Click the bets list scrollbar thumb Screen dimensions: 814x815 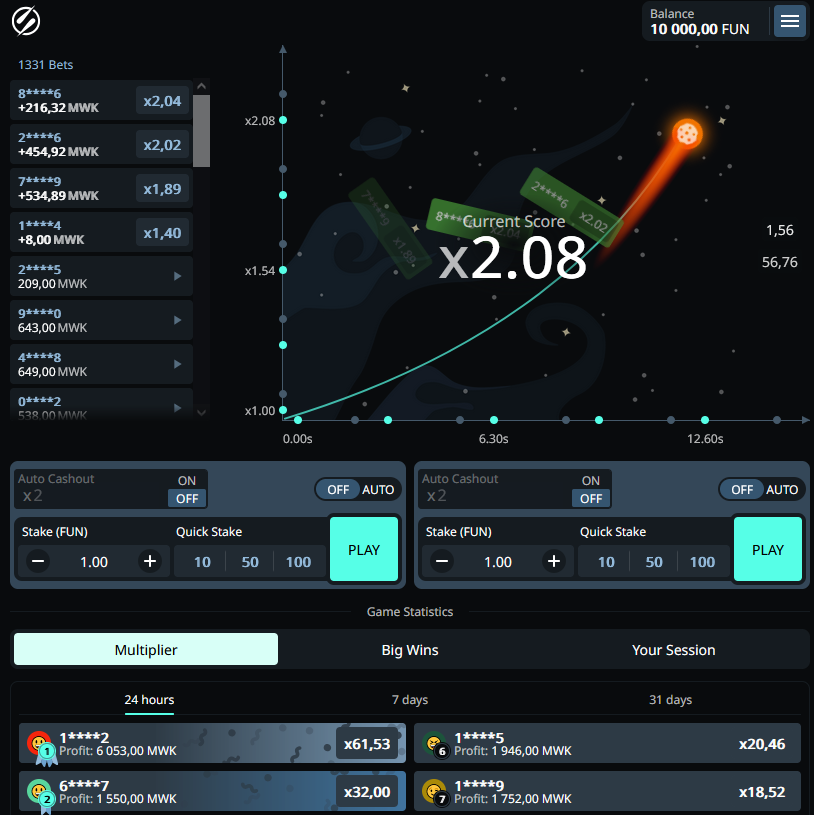pyautogui.click(x=201, y=130)
